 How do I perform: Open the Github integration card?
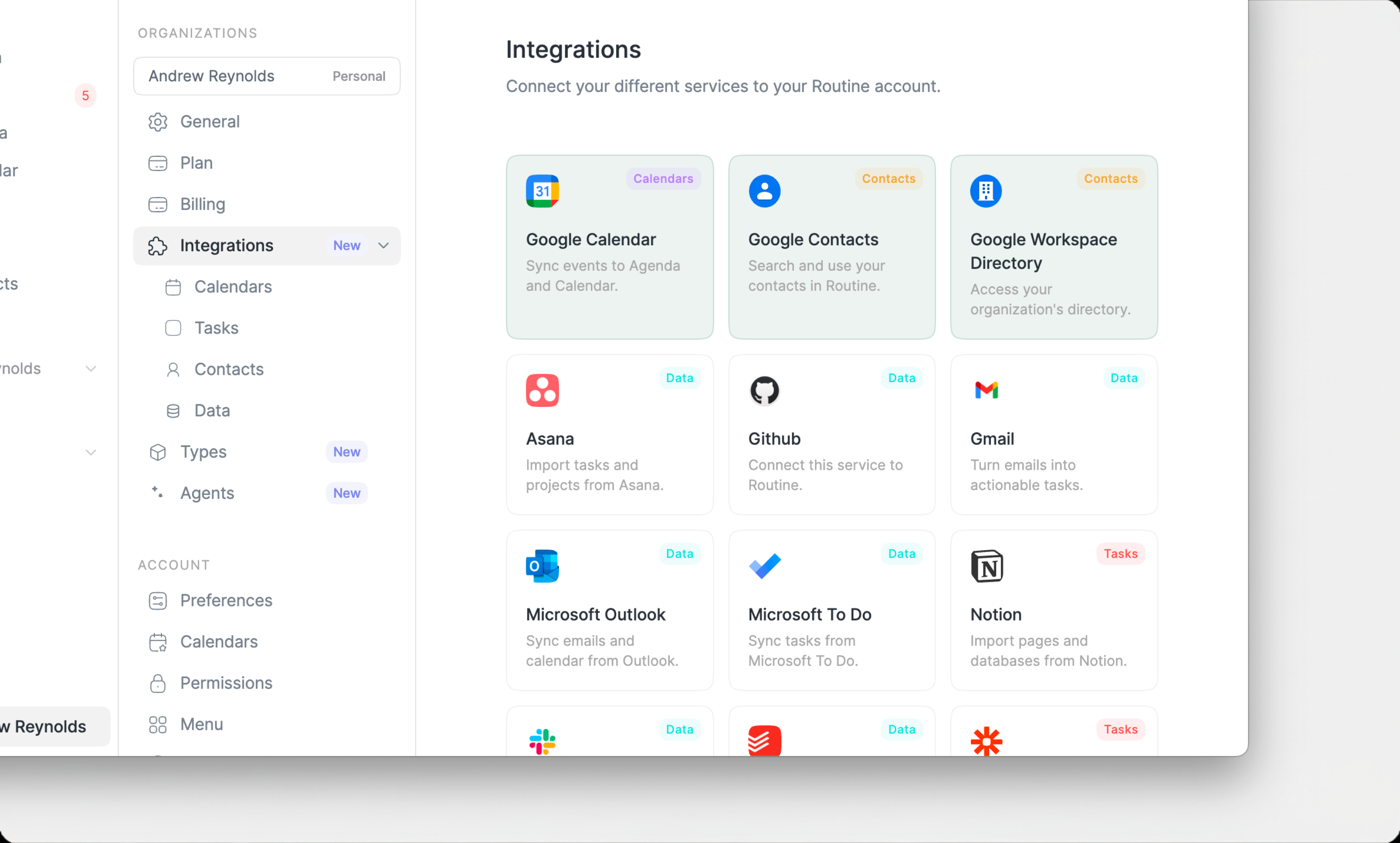coord(832,435)
